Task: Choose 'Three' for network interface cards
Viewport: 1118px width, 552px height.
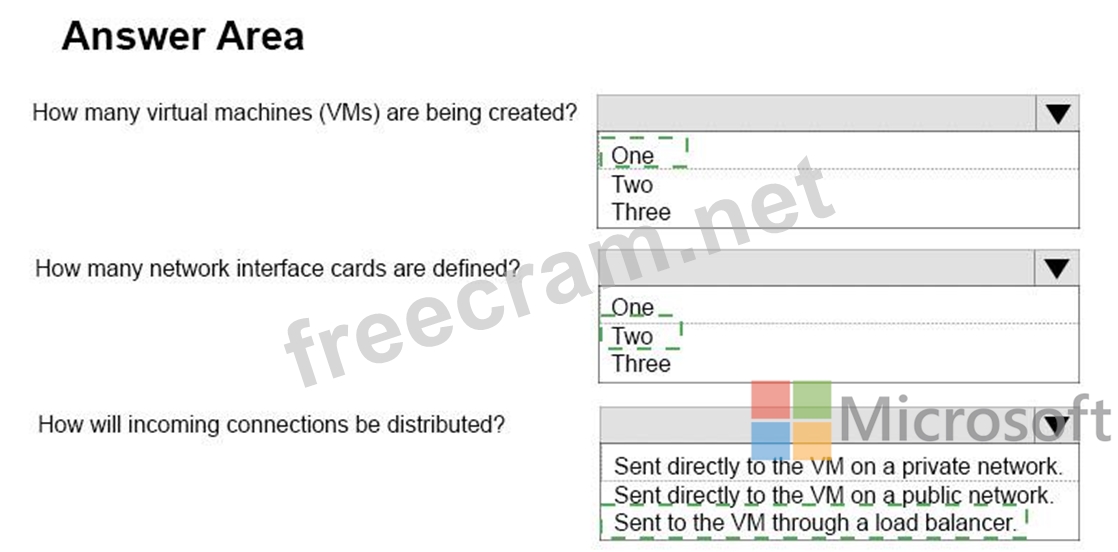Action: (x=641, y=364)
